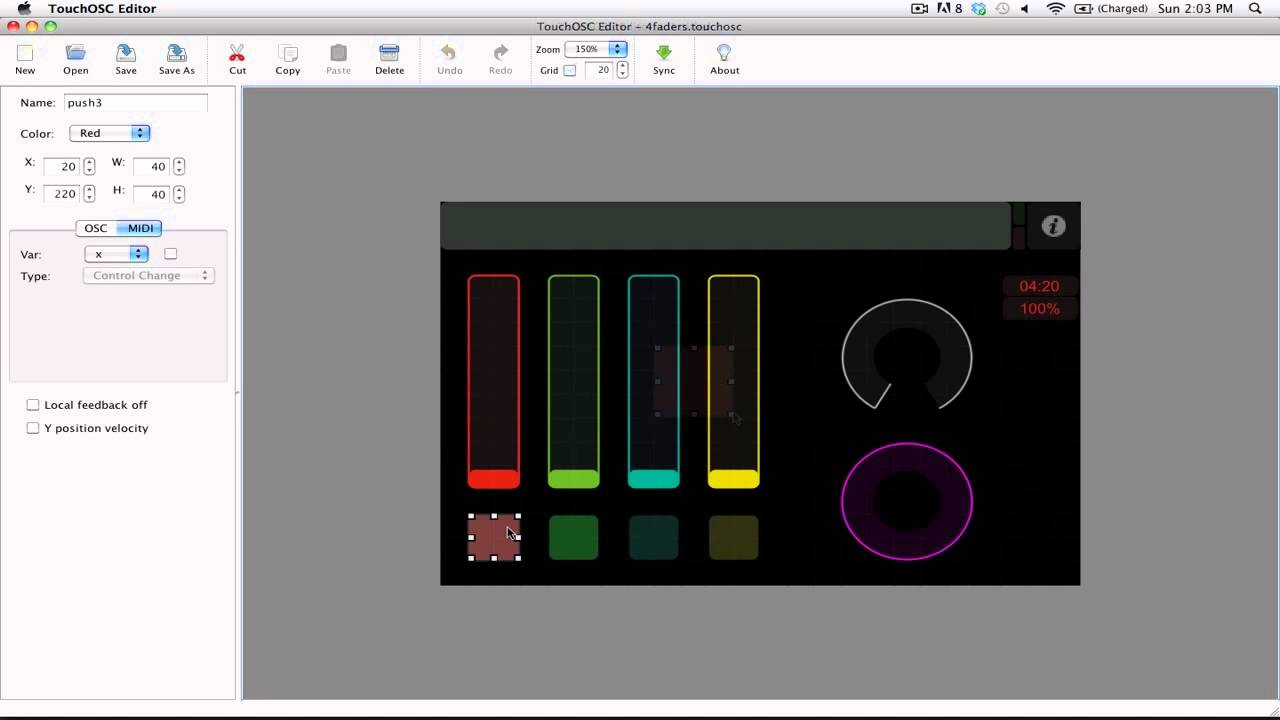Delete the selected push3 control
The image size is (1280, 720).
389,54
